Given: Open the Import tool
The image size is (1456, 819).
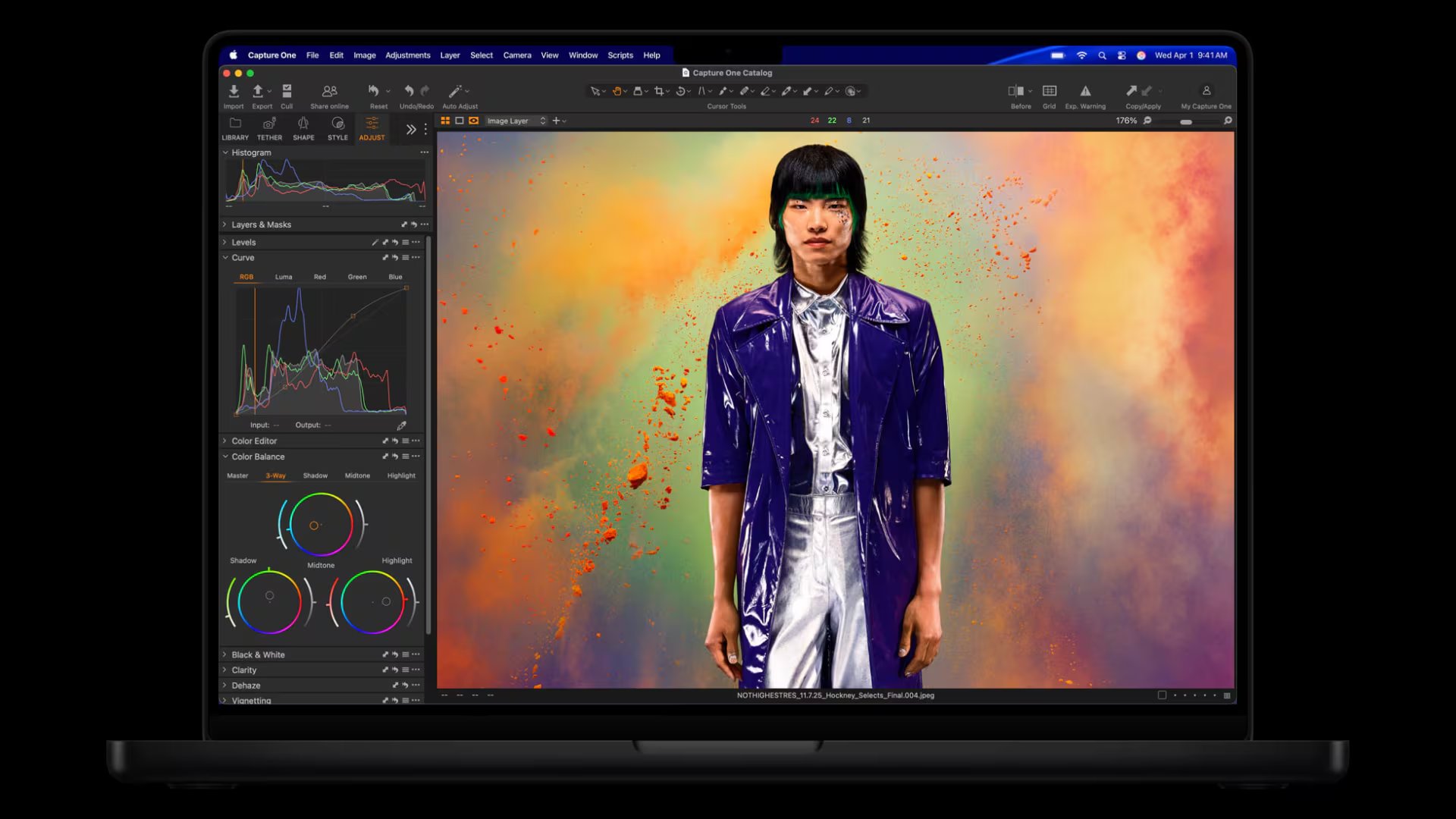Looking at the screenshot, I should click(x=234, y=92).
